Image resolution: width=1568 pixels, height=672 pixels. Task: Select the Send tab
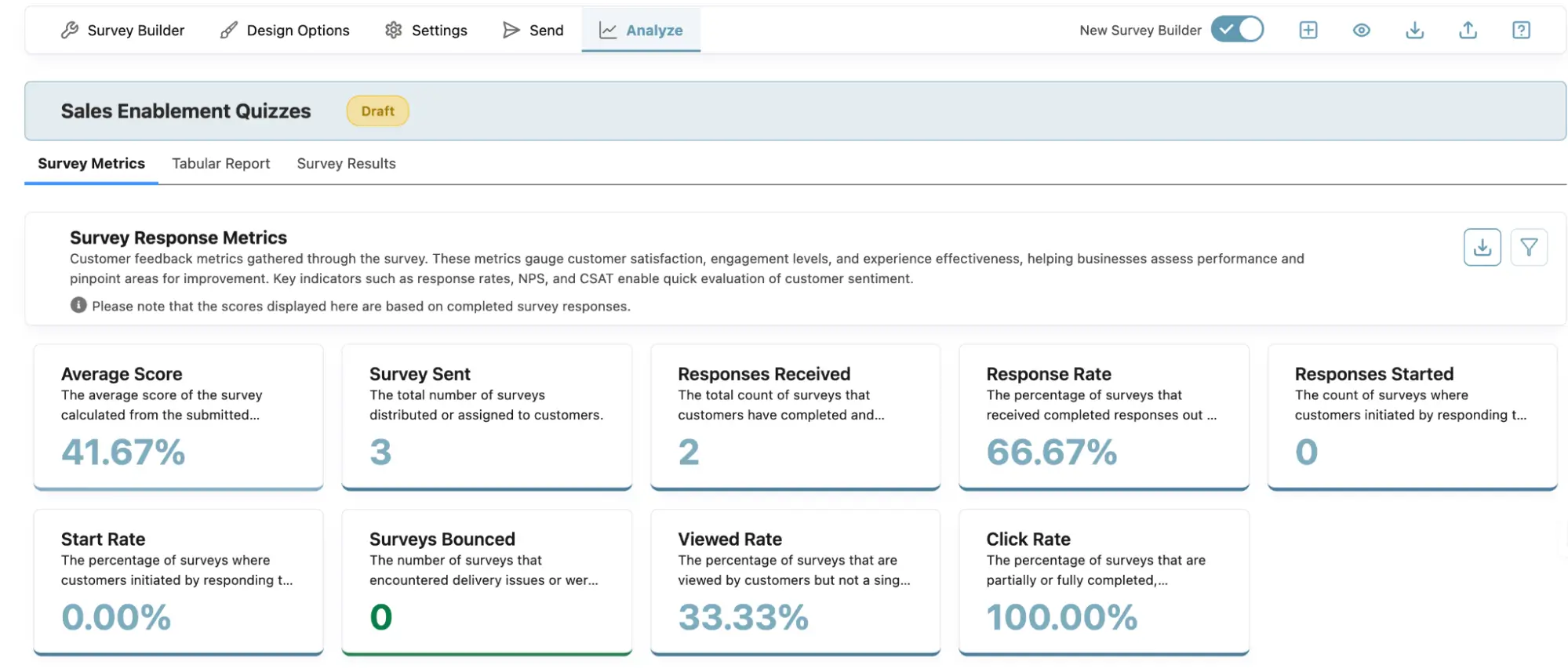[x=533, y=31]
